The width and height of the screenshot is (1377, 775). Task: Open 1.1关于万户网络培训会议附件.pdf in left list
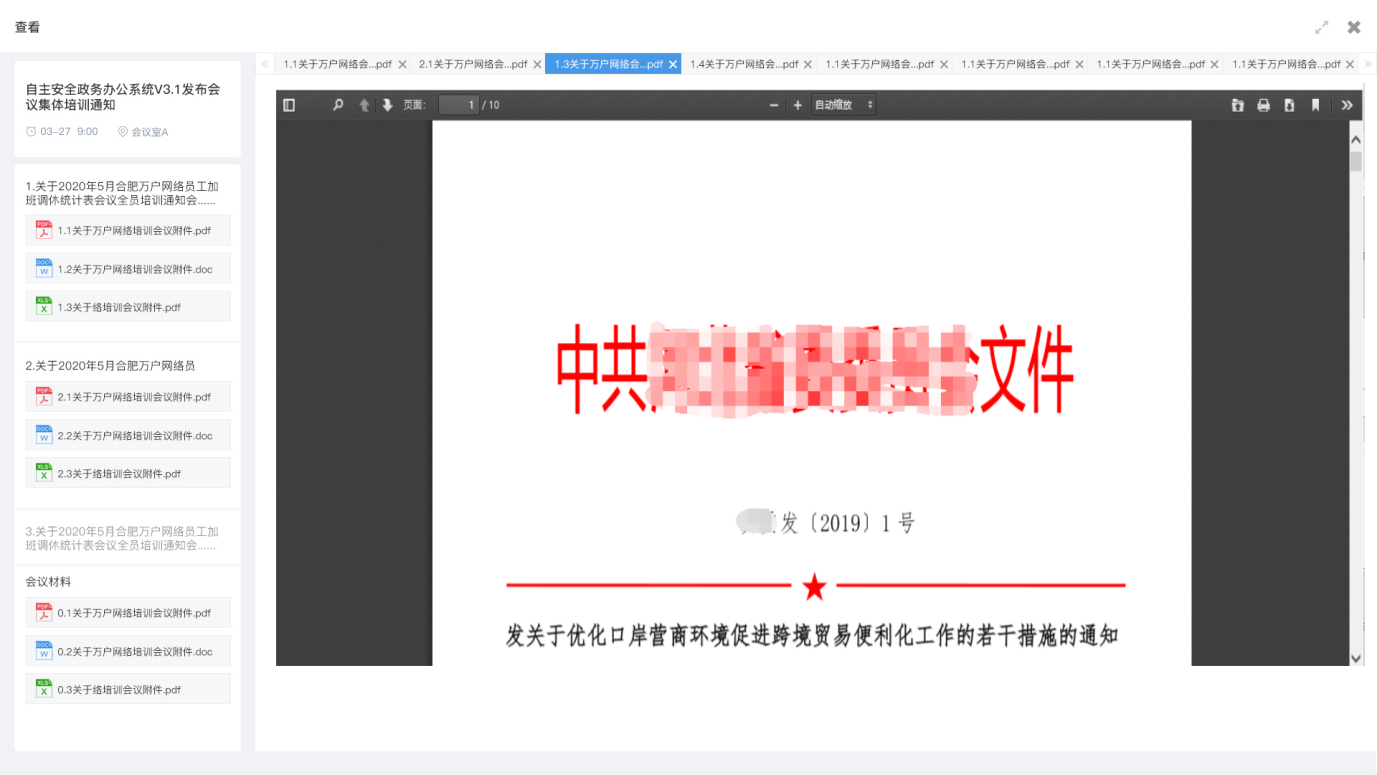pos(128,230)
